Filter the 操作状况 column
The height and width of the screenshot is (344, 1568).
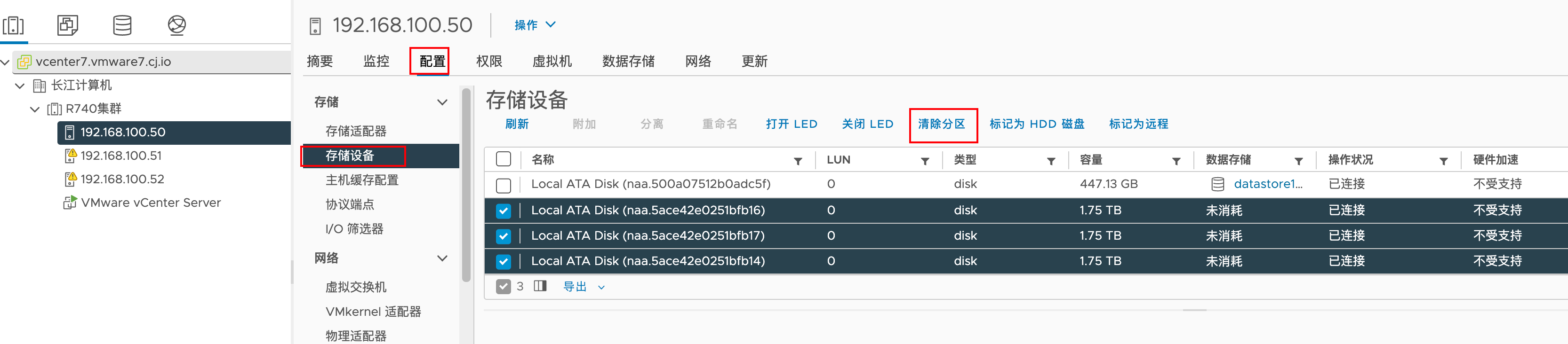coord(1443,161)
